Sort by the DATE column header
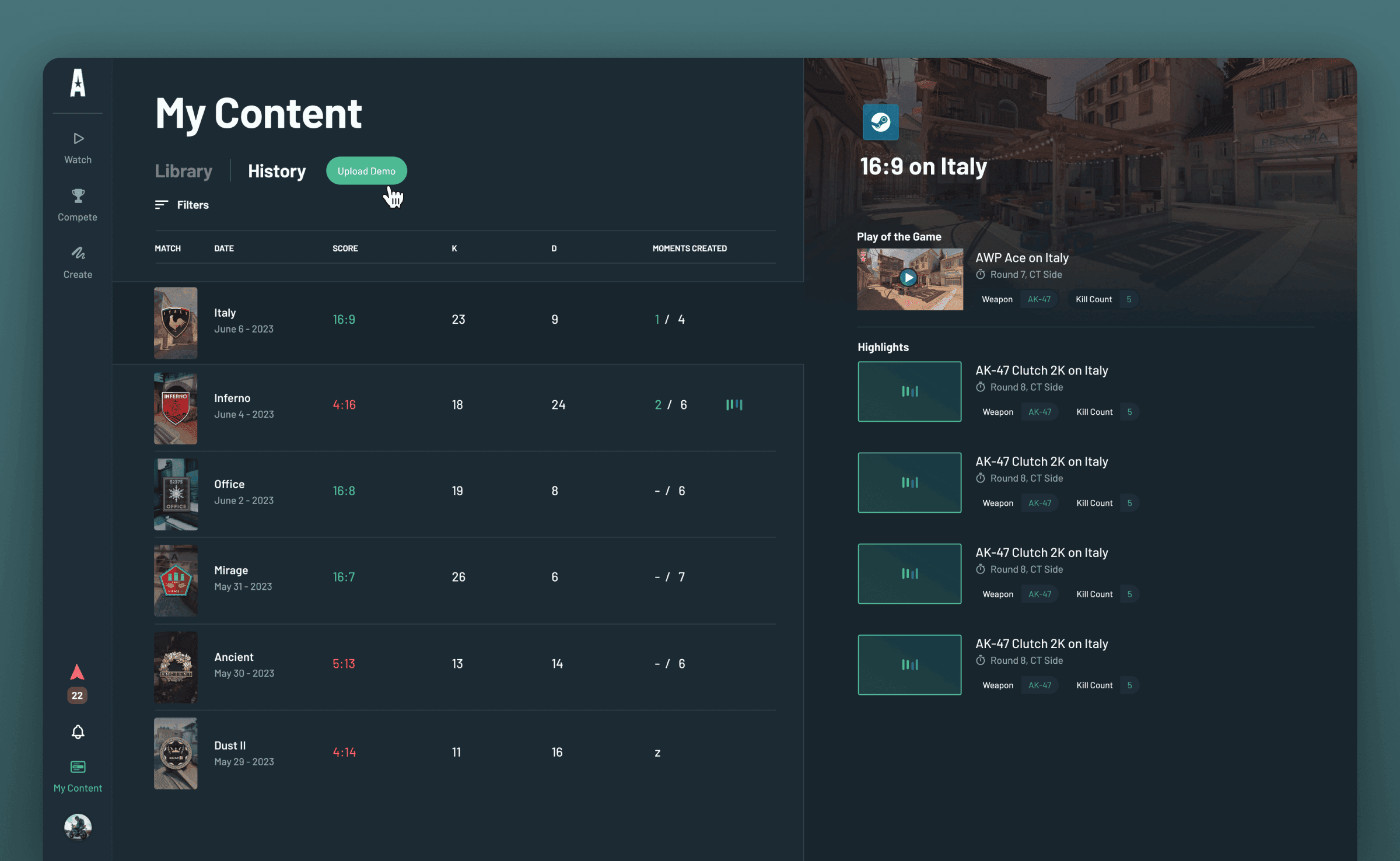1400x861 pixels. click(x=224, y=248)
